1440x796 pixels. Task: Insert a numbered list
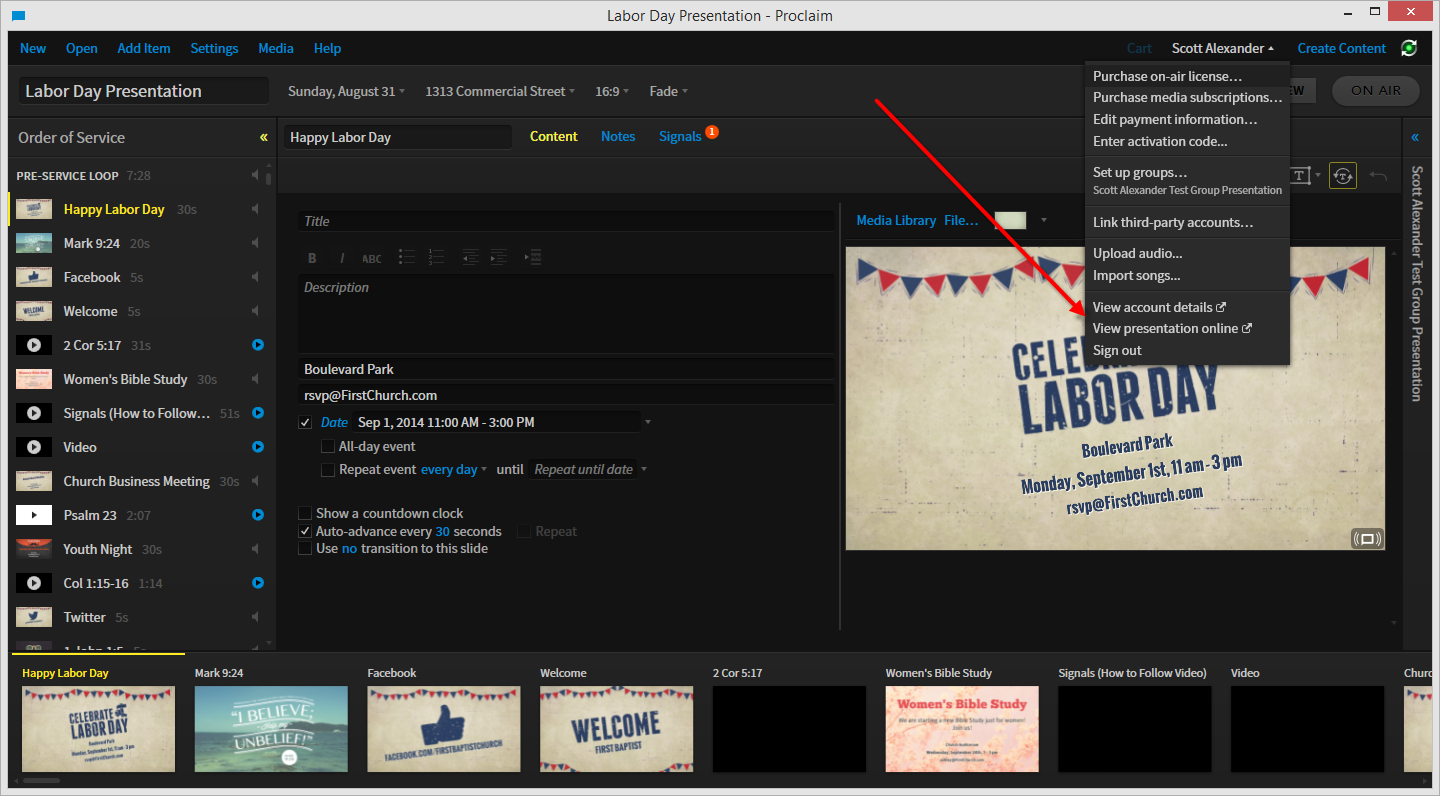[435, 257]
